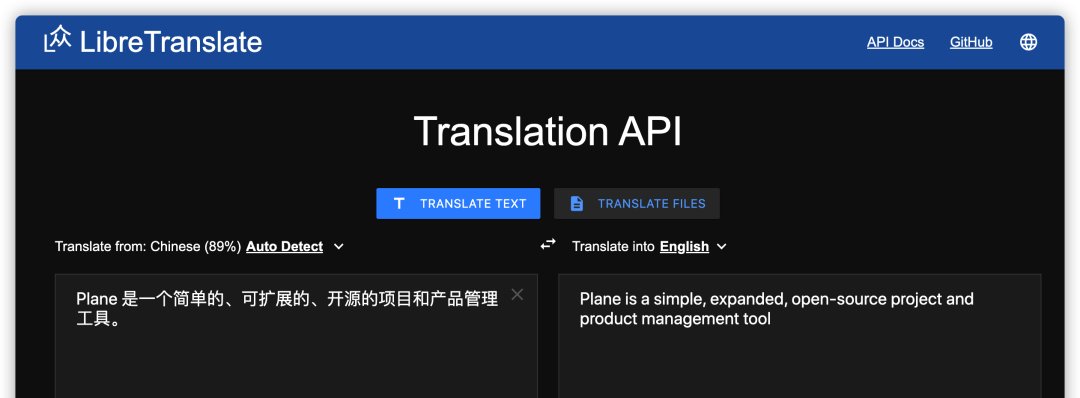
Task: Click the translated English output area
Action: 800,336
